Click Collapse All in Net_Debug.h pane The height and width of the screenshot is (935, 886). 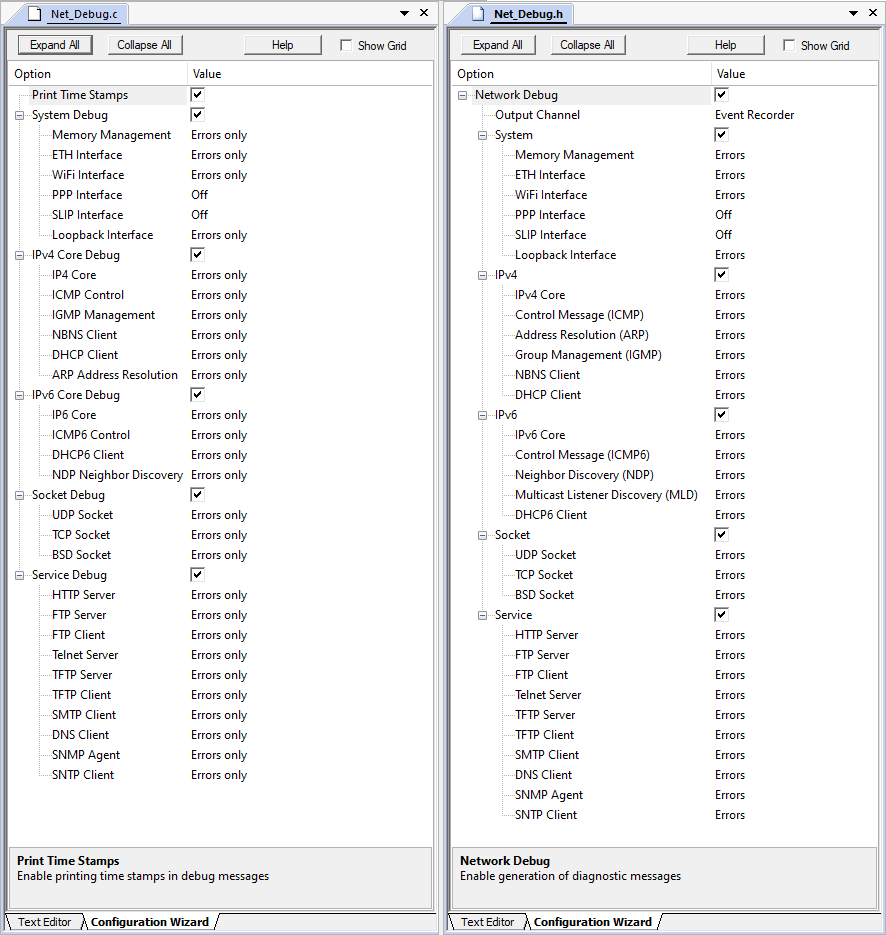(587, 45)
